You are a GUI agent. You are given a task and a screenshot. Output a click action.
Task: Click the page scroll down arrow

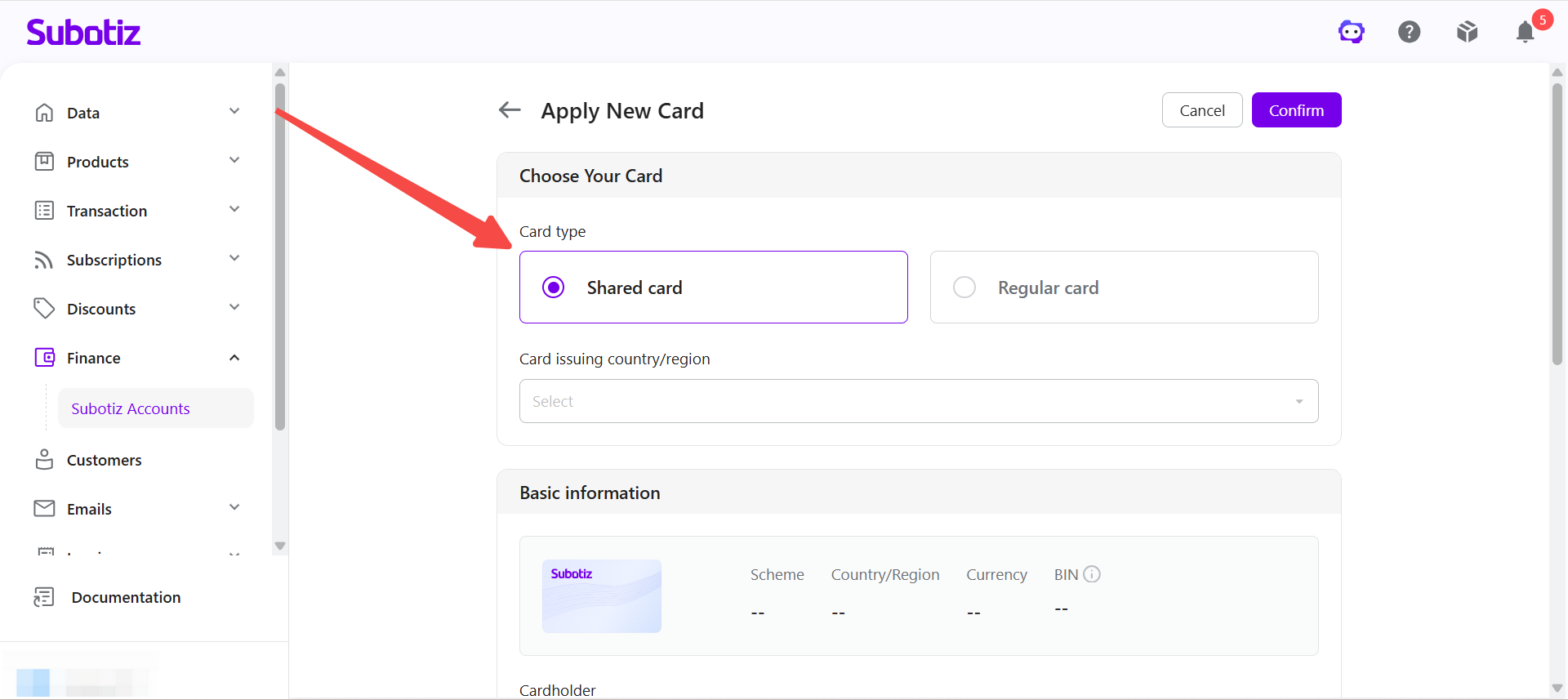[1557, 689]
